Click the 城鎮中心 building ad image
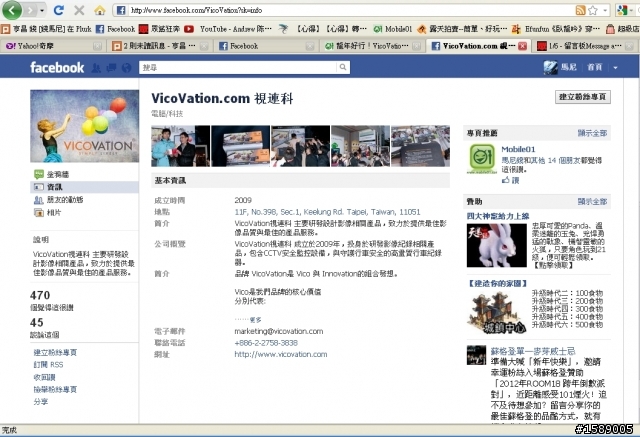Viewport: 640px width, 437px height. [x=497, y=313]
